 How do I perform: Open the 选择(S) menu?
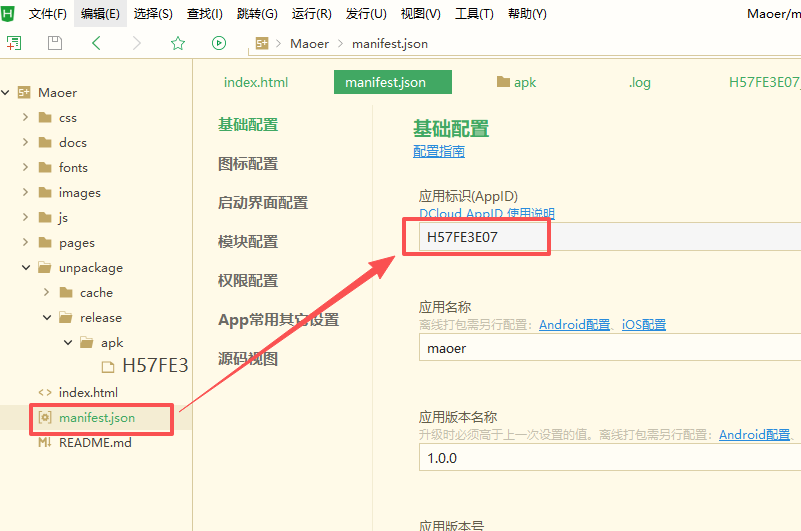tap(153, 14)
